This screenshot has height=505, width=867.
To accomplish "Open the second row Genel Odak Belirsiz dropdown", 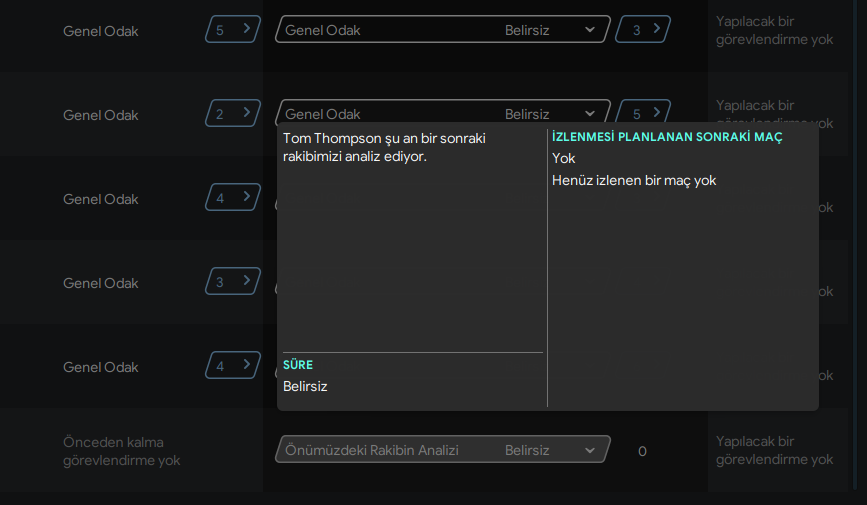I will [x=441, y=113].
